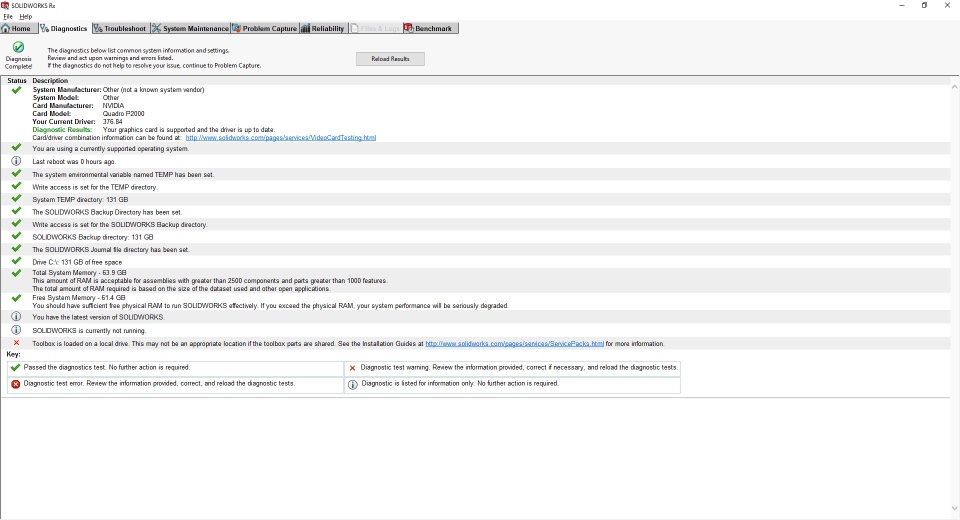This screenshot has height=520, width=960.
Task: Select the Card Manufacturer NVIDIA value
Action: click(113, 106)
